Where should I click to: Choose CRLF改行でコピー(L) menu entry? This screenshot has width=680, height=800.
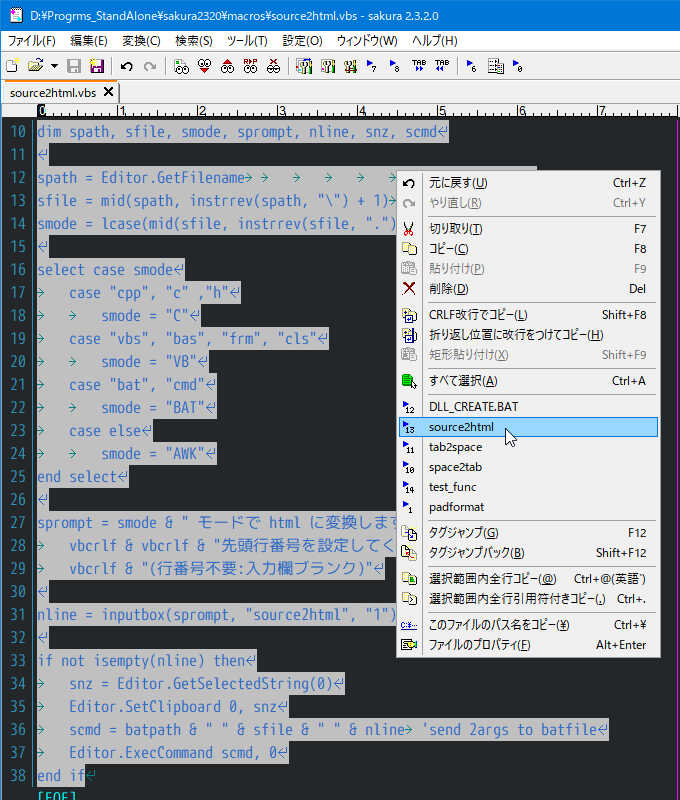pyautogui.click(x=528, y=315)
